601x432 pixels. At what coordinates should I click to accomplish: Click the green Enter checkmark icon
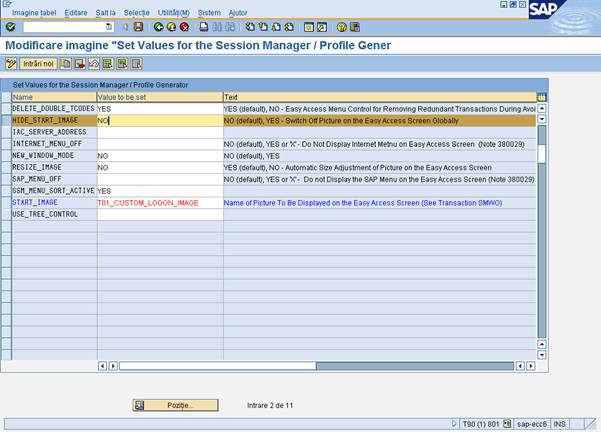[10, 26]
